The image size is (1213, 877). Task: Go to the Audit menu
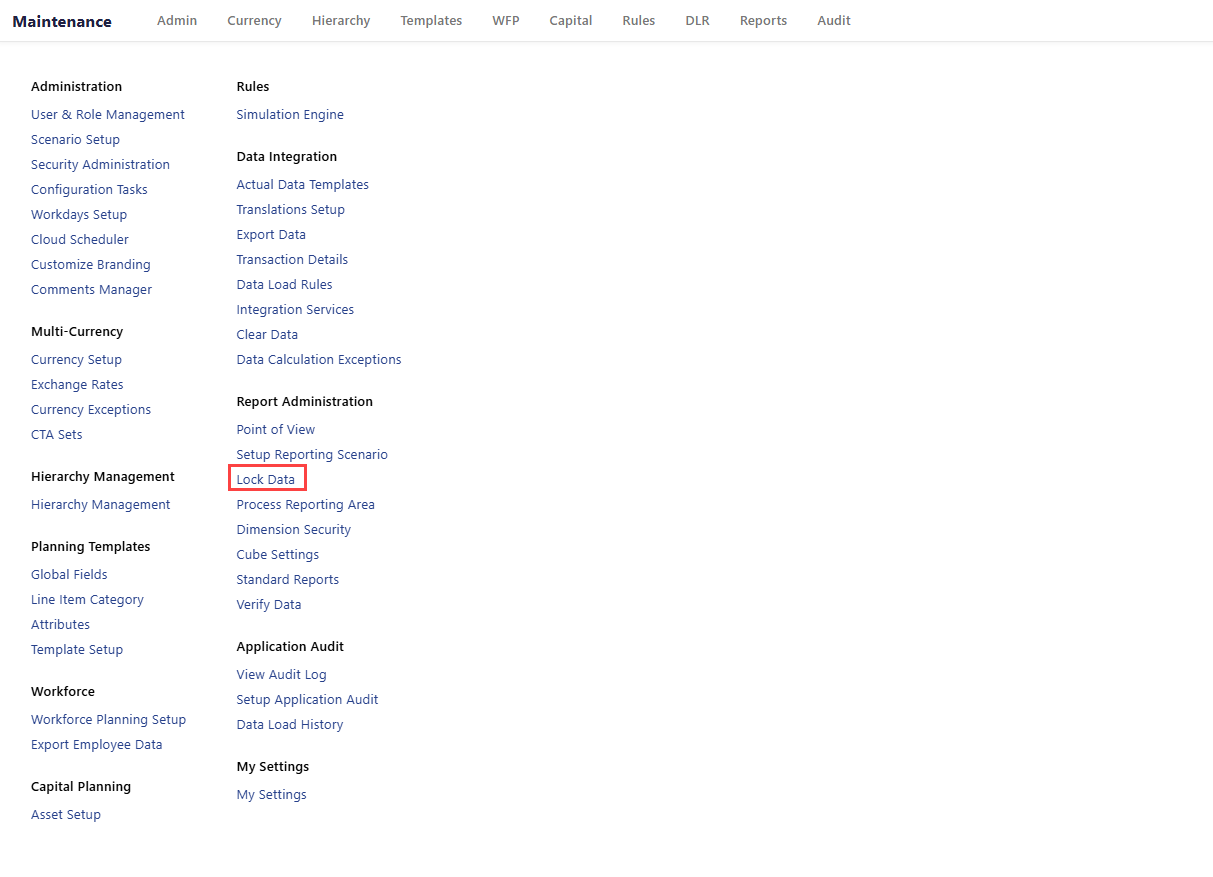pyautogui.click(x=834, y=21)
